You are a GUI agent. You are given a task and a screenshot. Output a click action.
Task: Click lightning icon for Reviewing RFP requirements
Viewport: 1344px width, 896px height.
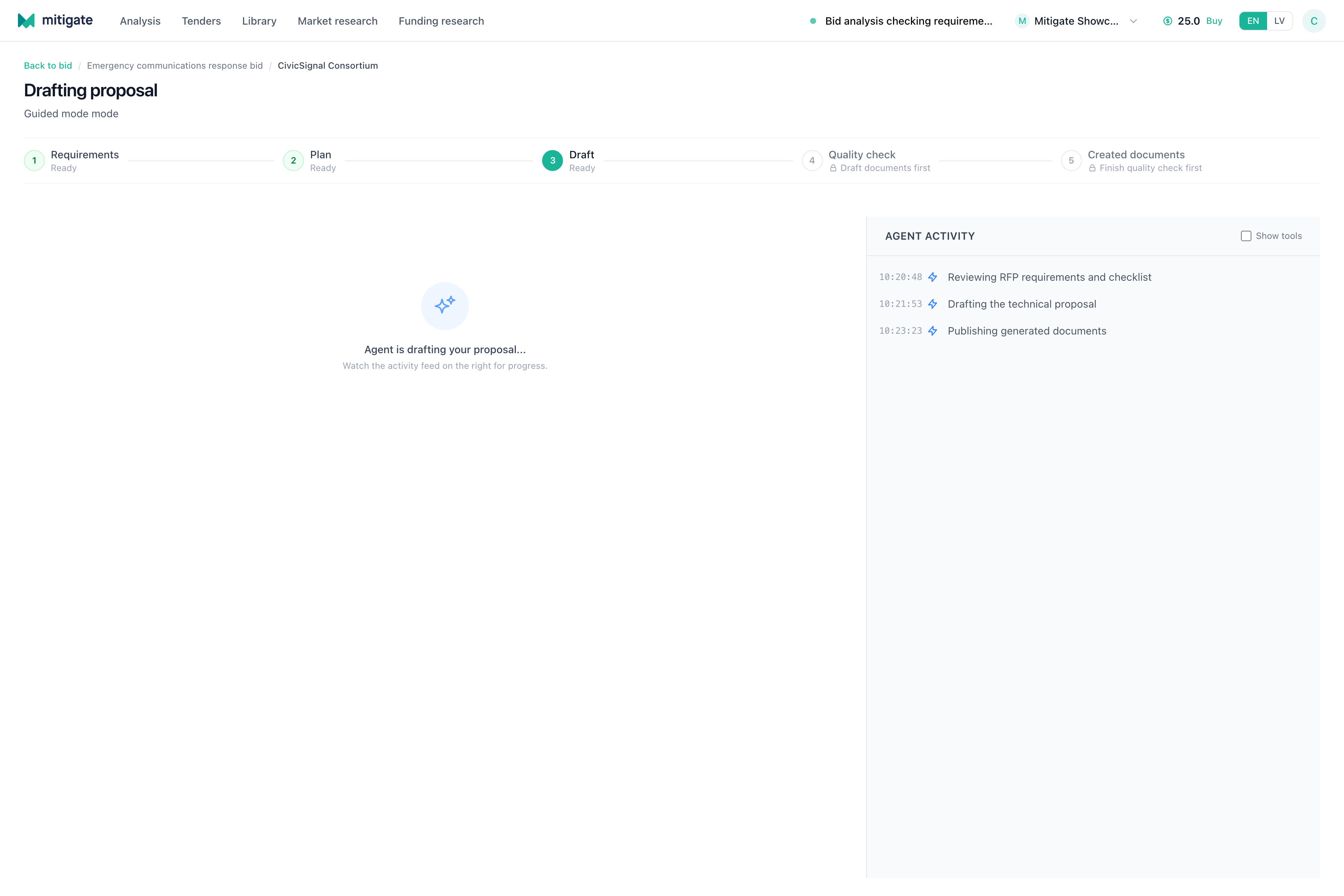tap(933, 277)
